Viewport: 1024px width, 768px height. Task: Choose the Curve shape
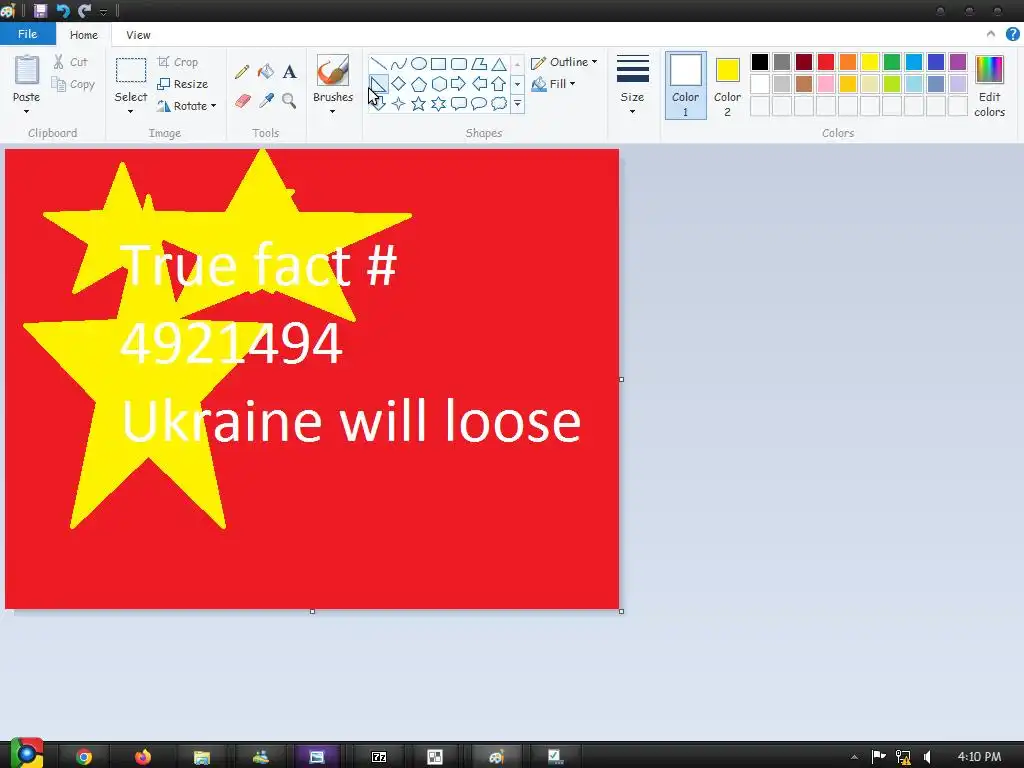(398, 64)
